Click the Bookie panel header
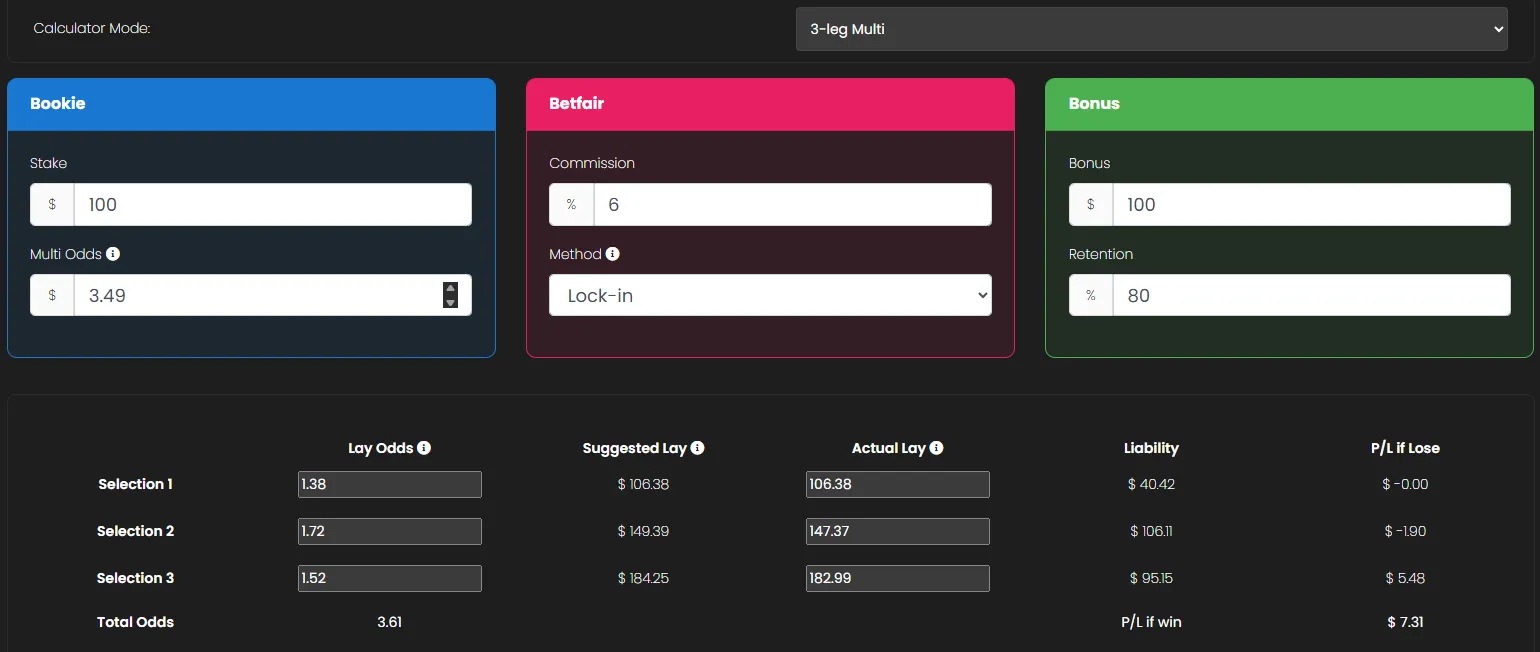 251,104
